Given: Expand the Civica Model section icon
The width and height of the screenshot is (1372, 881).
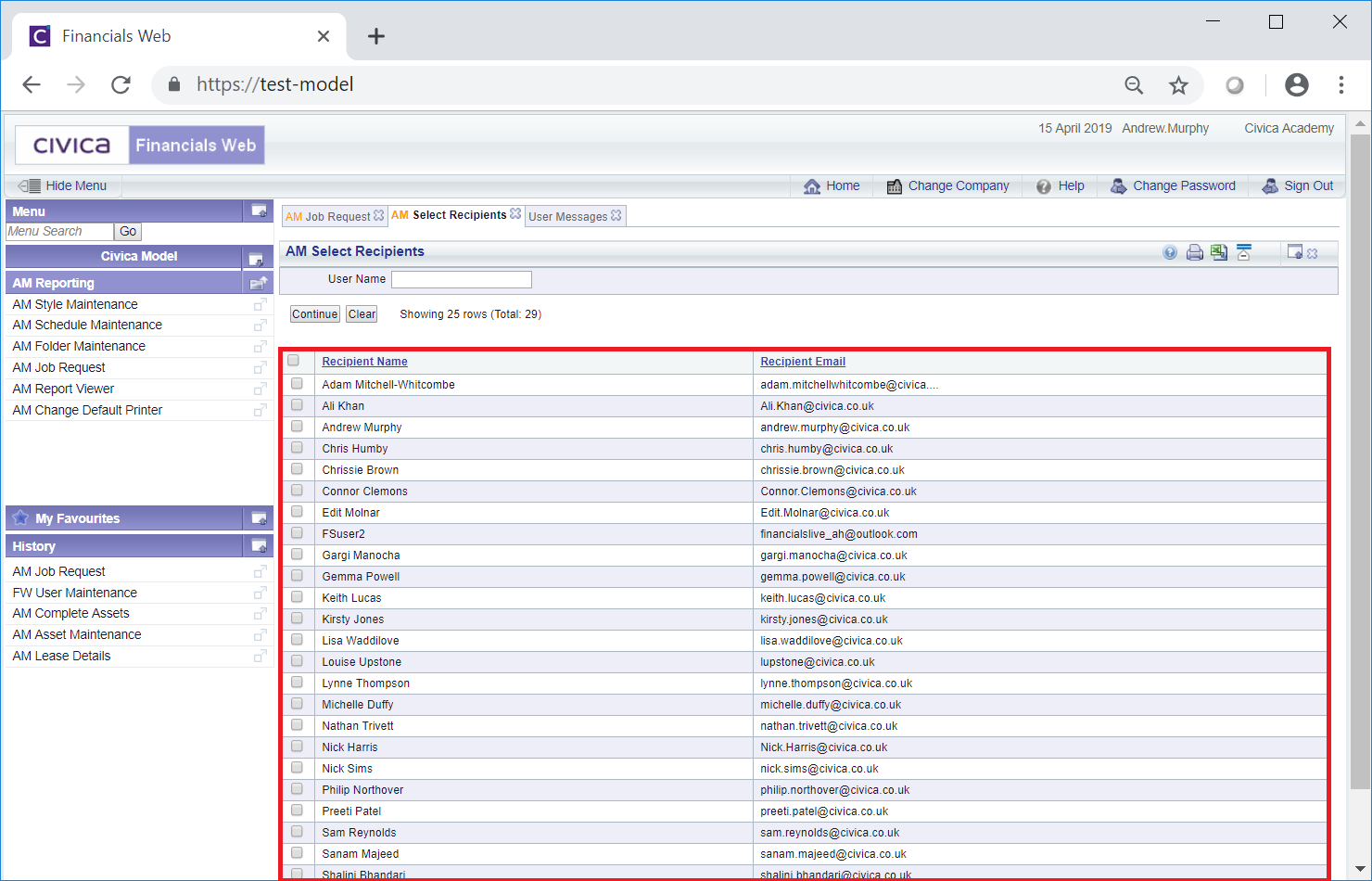Looking at the screenshot, I should point(256,259).
